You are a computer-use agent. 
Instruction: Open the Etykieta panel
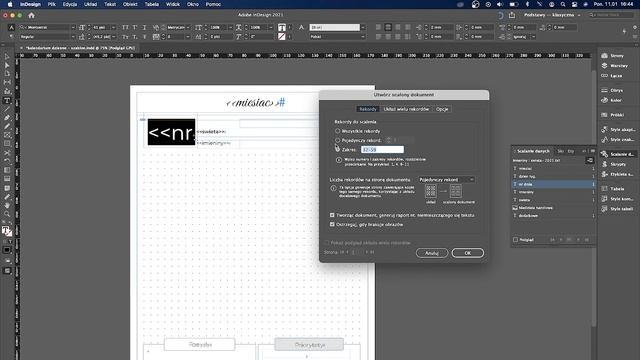[617, 174]
